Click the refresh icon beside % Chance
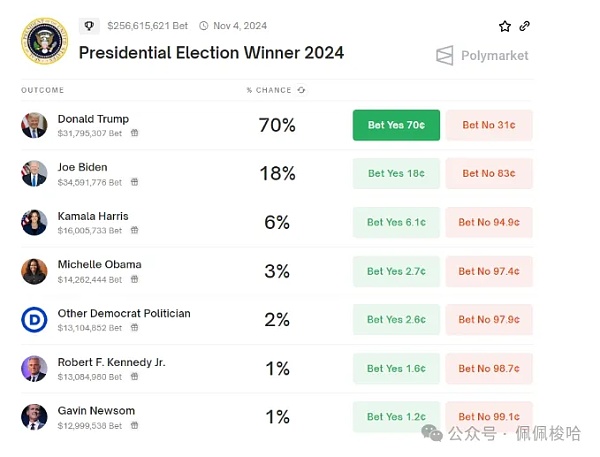Image resolution: width=600 pixels, height=457 pixels. 301,90
